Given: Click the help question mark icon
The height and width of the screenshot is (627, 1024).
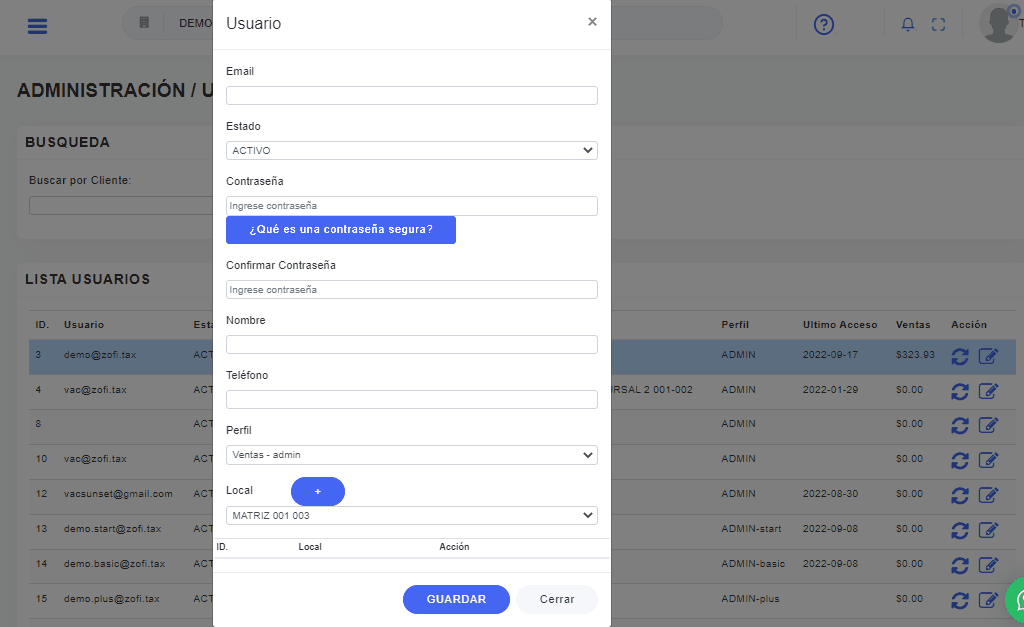Looking at the screenshot, I should (824, 25).
